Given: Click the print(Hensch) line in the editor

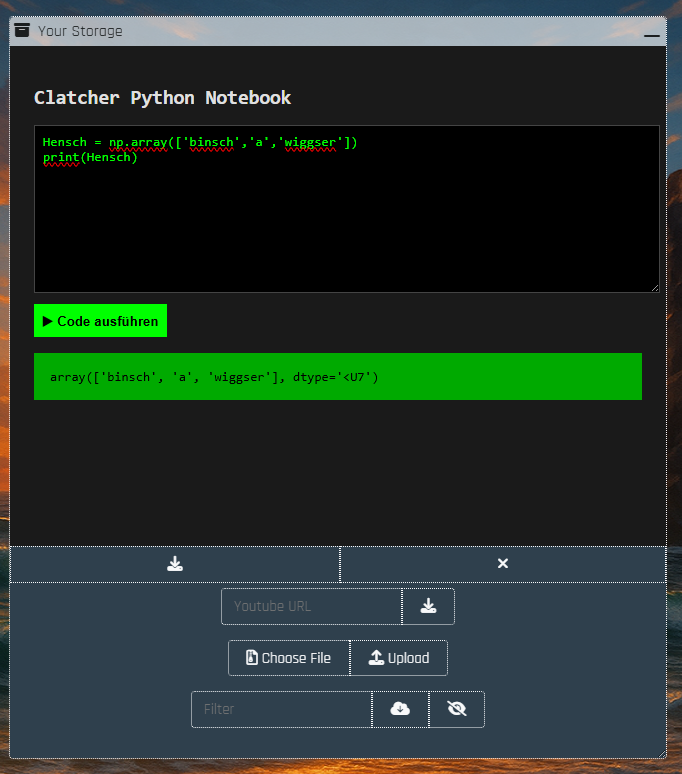Looking at the screenshot, I should tap(90, 157).
